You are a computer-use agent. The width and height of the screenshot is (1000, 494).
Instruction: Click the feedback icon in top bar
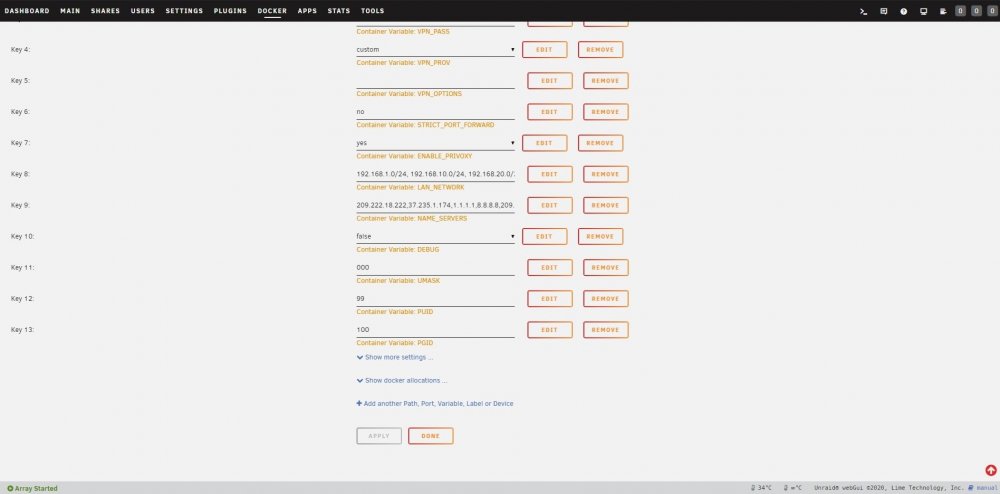click(883, 11)
